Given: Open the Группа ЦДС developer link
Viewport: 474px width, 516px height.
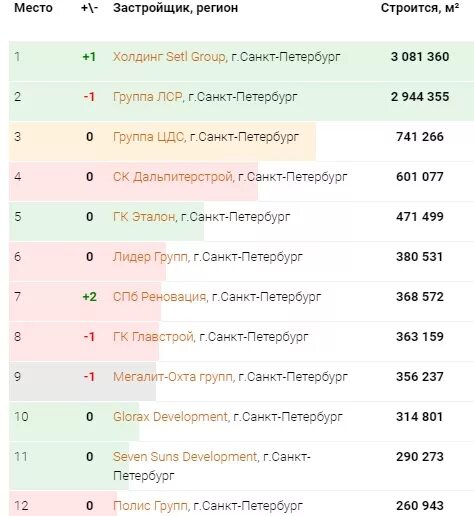Looking at the screenshot, I should (x=148, y=137).
